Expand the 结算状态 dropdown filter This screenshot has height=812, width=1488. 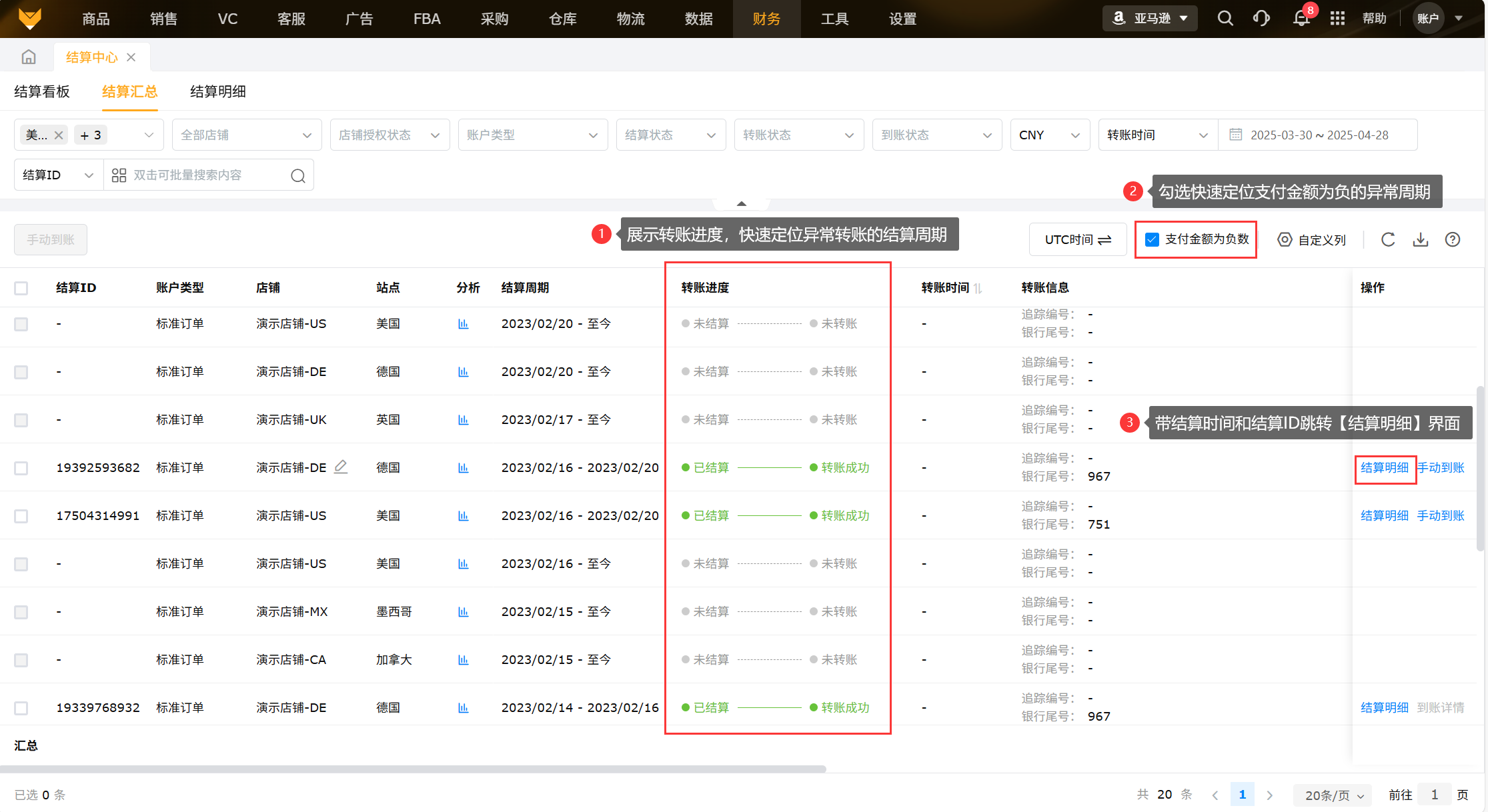pos(670,135)
